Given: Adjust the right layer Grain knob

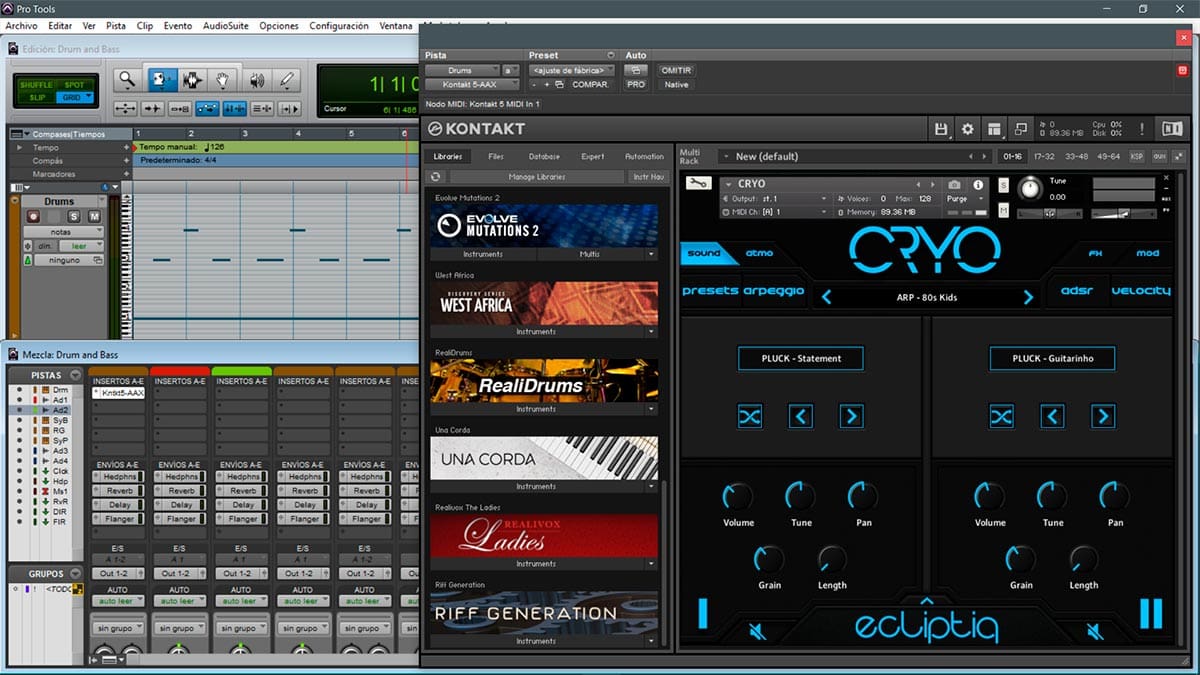Looking at the screenshot, I should coord(1020,559).
